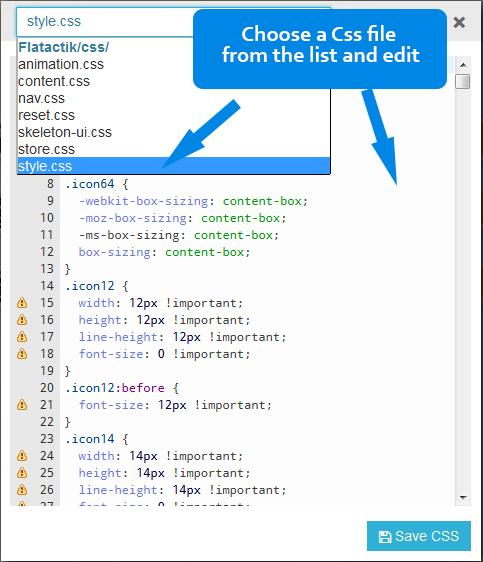The height and width of the screenshot is (562, 483).
Task: Select animation.css from the list
Action: pyautogui.click(x=173, y=64)
